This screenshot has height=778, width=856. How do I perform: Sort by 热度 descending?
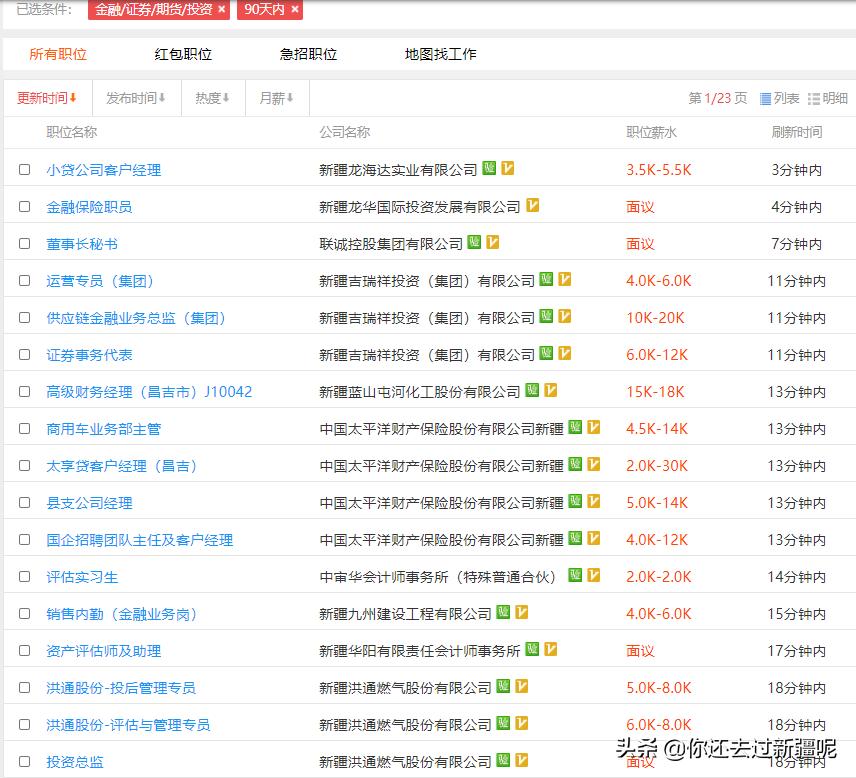coord(208,97)
